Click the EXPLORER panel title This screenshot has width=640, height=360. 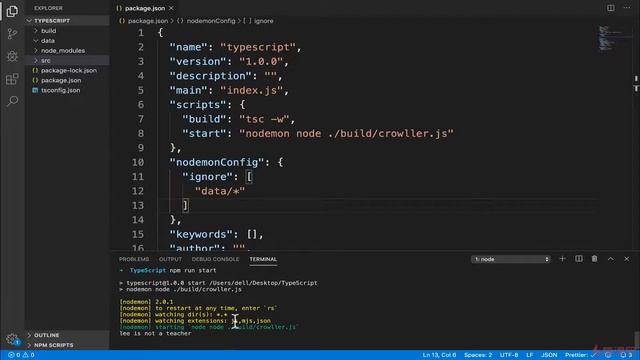coord(49,8)
